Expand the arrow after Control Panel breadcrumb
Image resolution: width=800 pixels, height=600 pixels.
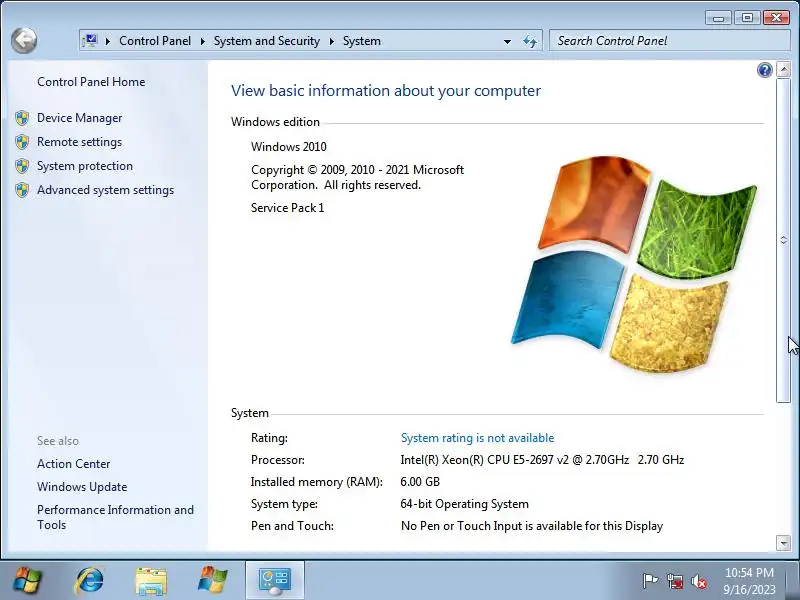203,41
